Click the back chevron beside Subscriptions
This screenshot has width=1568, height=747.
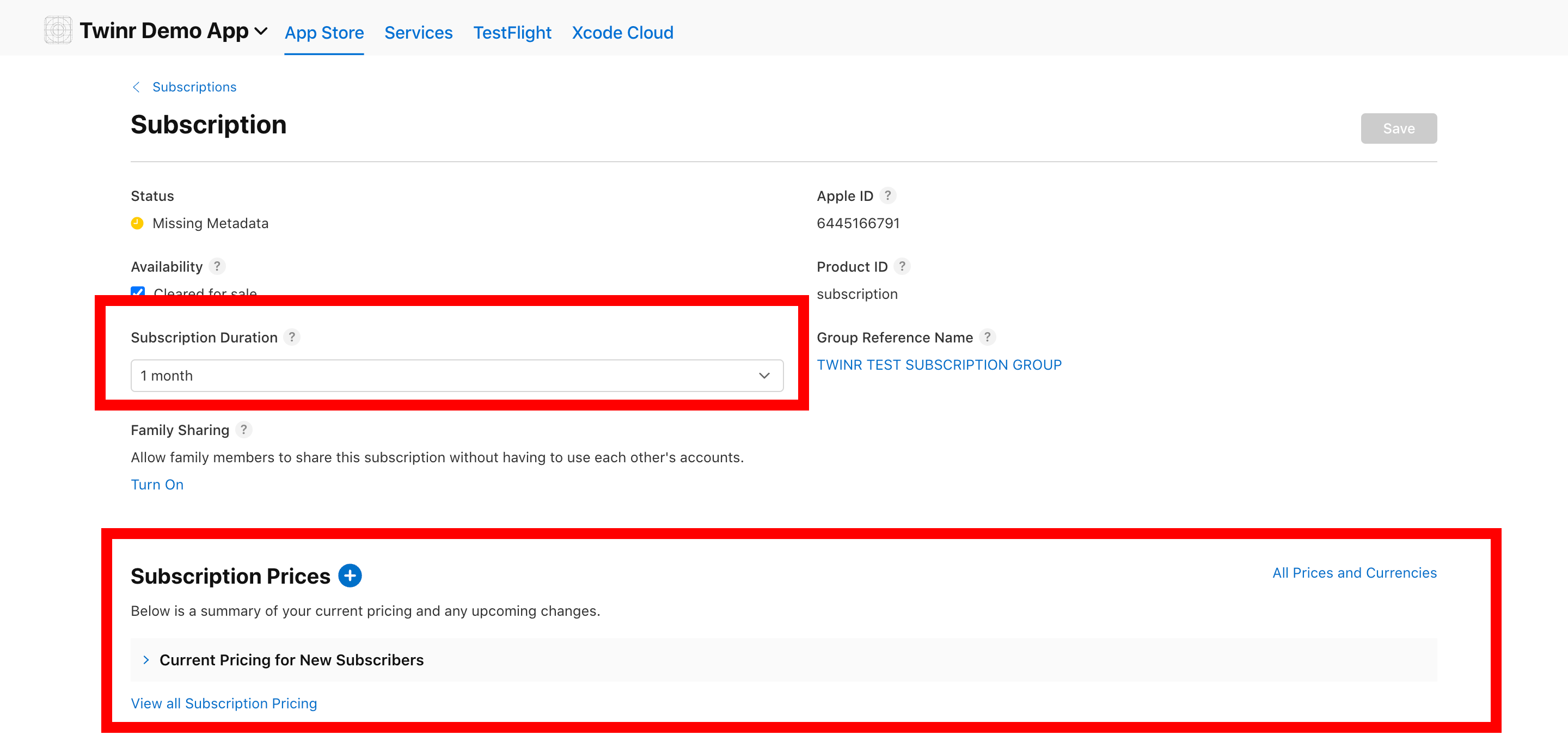click(136, 87)
